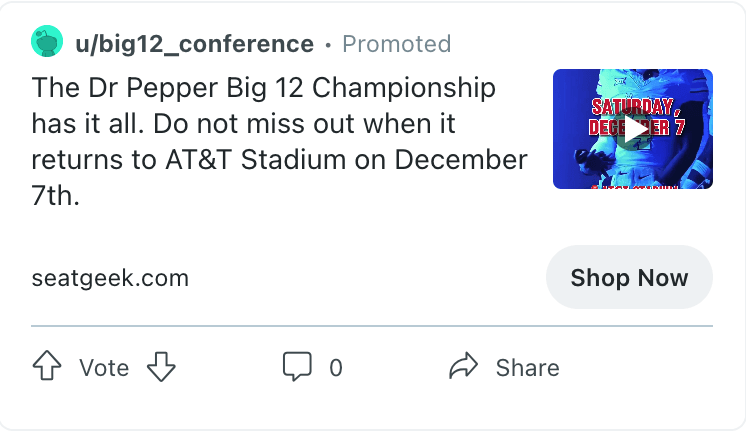
Task: Click the downvote arrow icon
Action: pyautogui.click(x=161, y=367)
